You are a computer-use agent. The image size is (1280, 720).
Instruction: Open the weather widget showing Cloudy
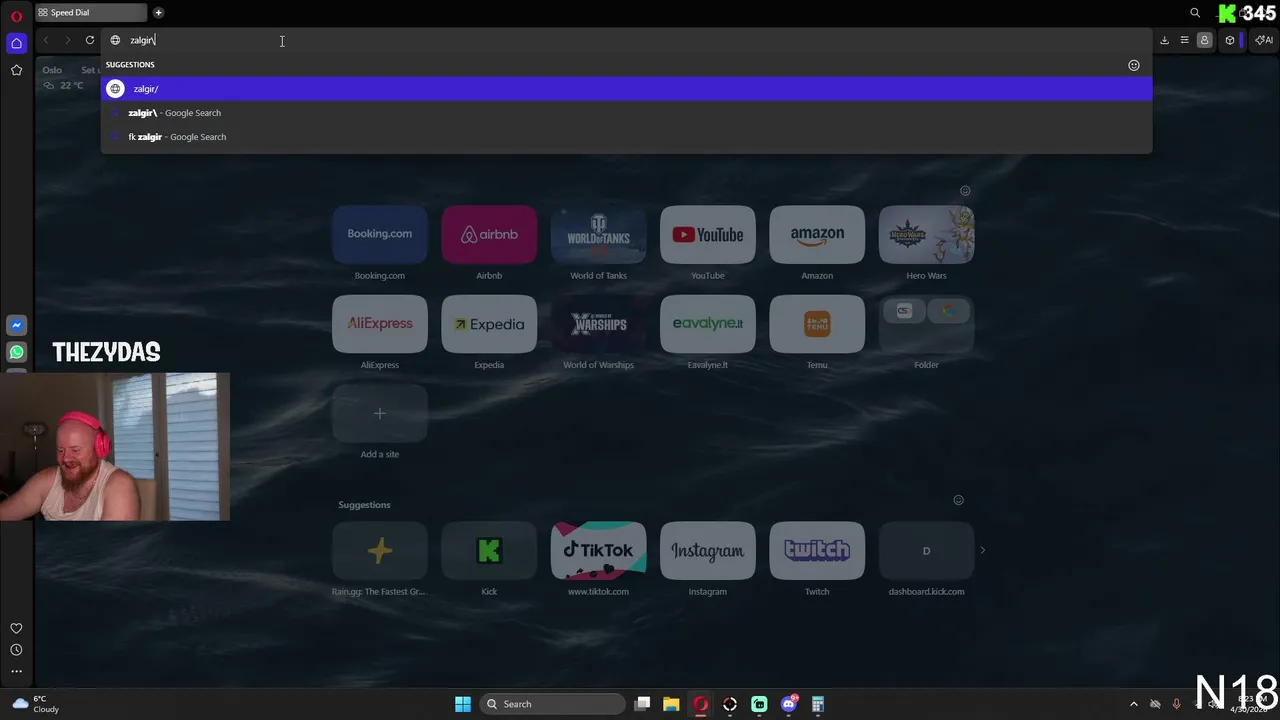pyautogui.click(x=35, y=704)
